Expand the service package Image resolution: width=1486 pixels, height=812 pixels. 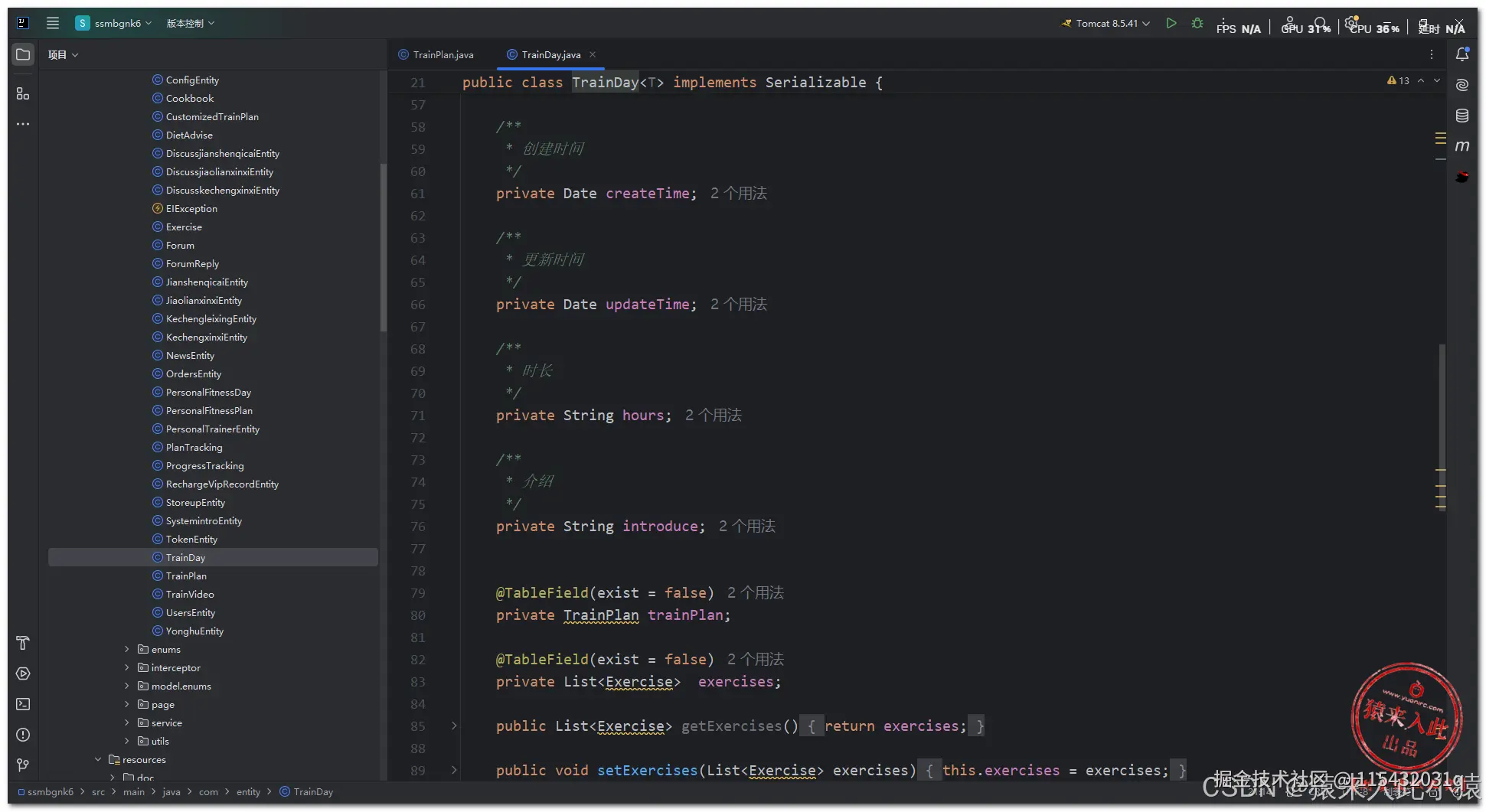point(127,722)
